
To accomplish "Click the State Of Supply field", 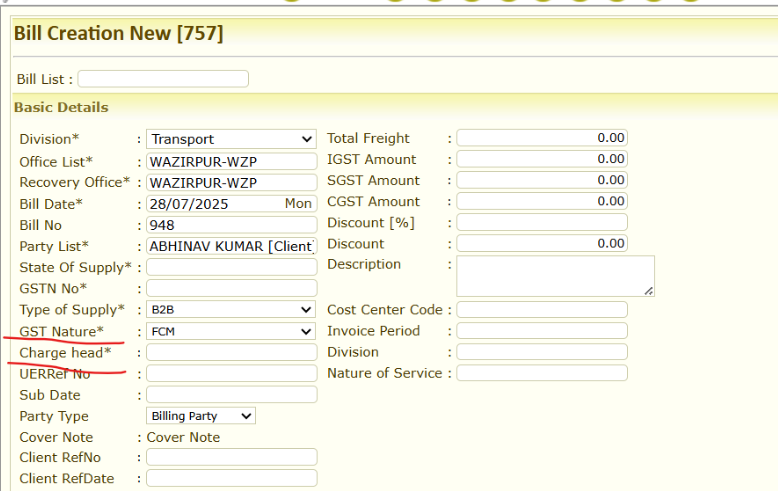I will point(231,268).
